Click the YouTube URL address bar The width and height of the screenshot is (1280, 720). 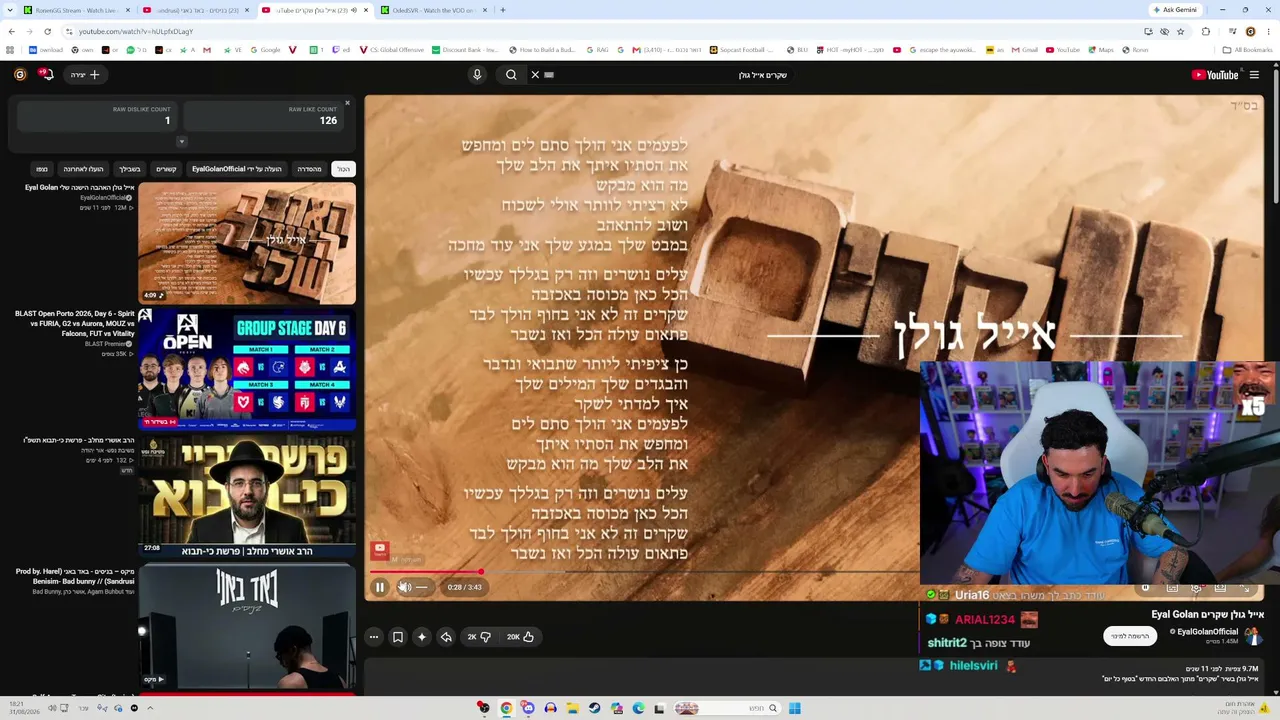click(x=600, y=31)
